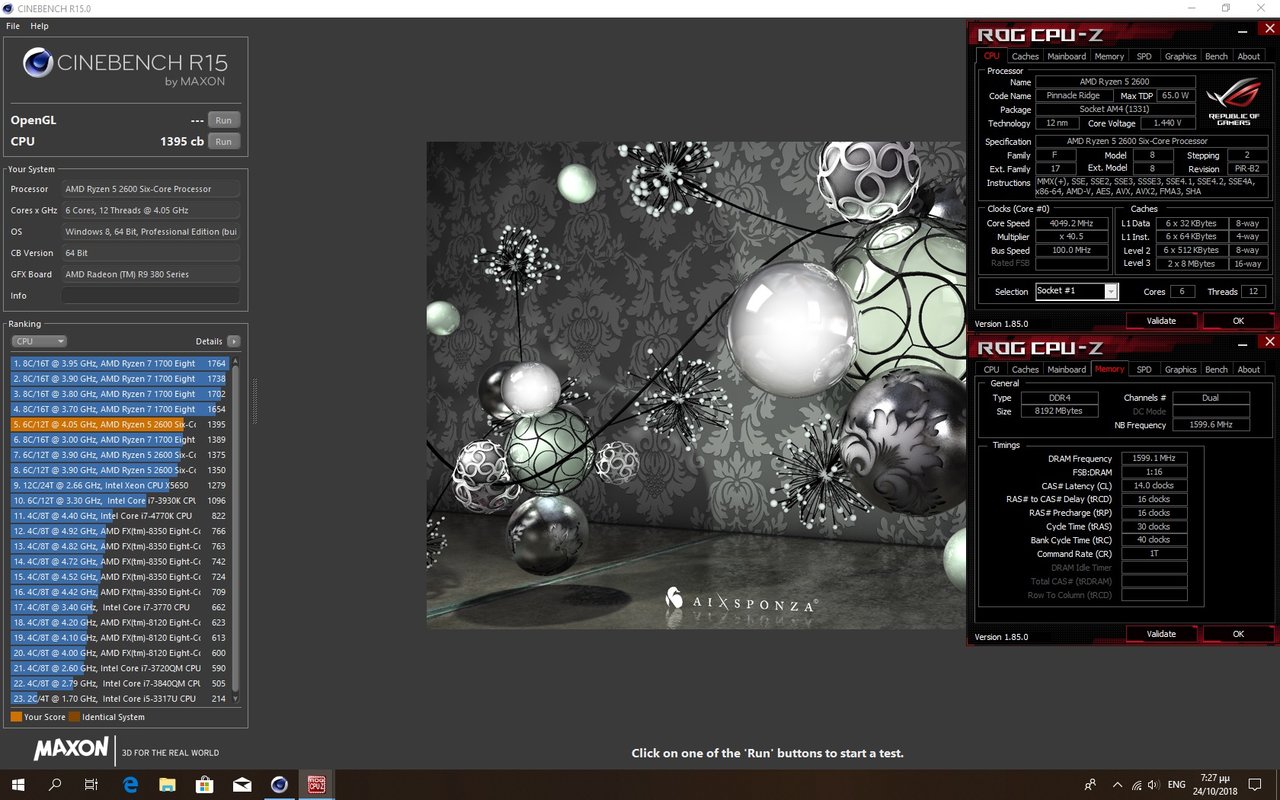The height and width of the screenshot is (800, 1280).
Task: Switch to Bench tab in lower CPU-Z window
Action: 1216,370
